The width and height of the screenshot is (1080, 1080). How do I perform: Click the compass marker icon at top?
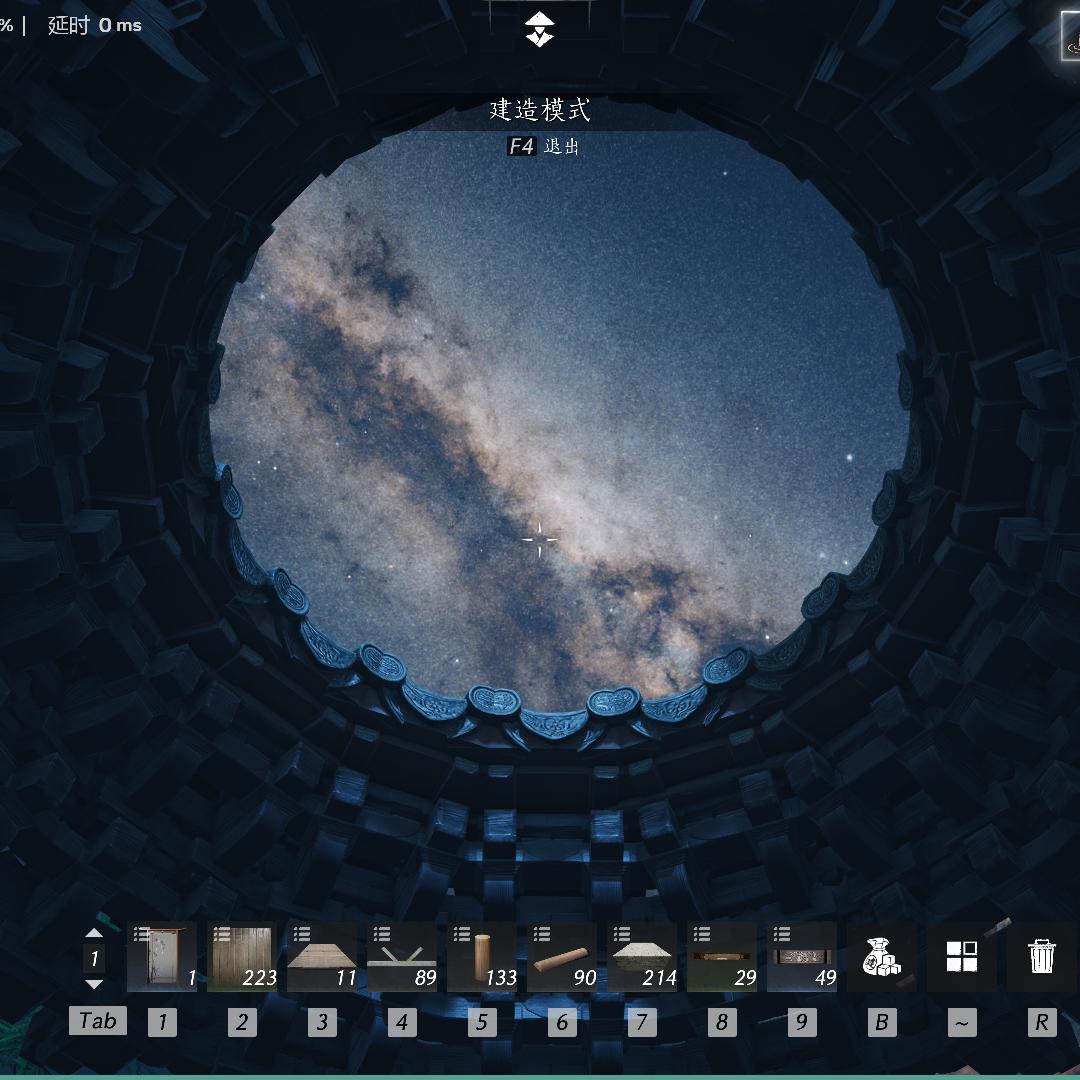pyautogui.click(x=540, y=29)
